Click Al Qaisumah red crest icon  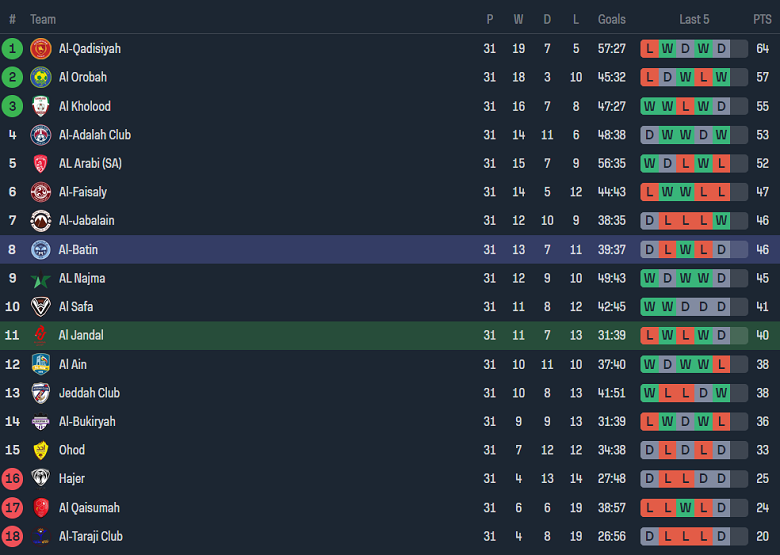pyautogui.click(x=41, y=508)
